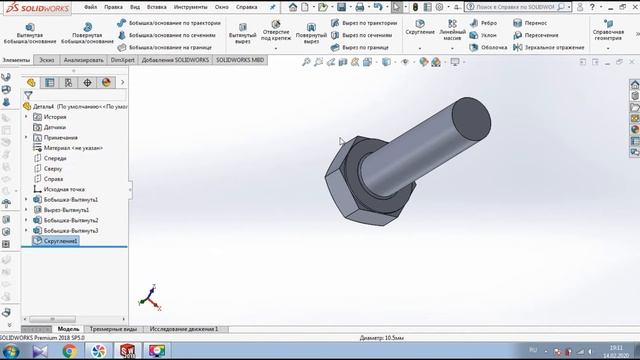Image resolution: width=640 pixels, height=360 pixels.
Task: Select Повернутый вырез tool
Action: pos(311,33)
